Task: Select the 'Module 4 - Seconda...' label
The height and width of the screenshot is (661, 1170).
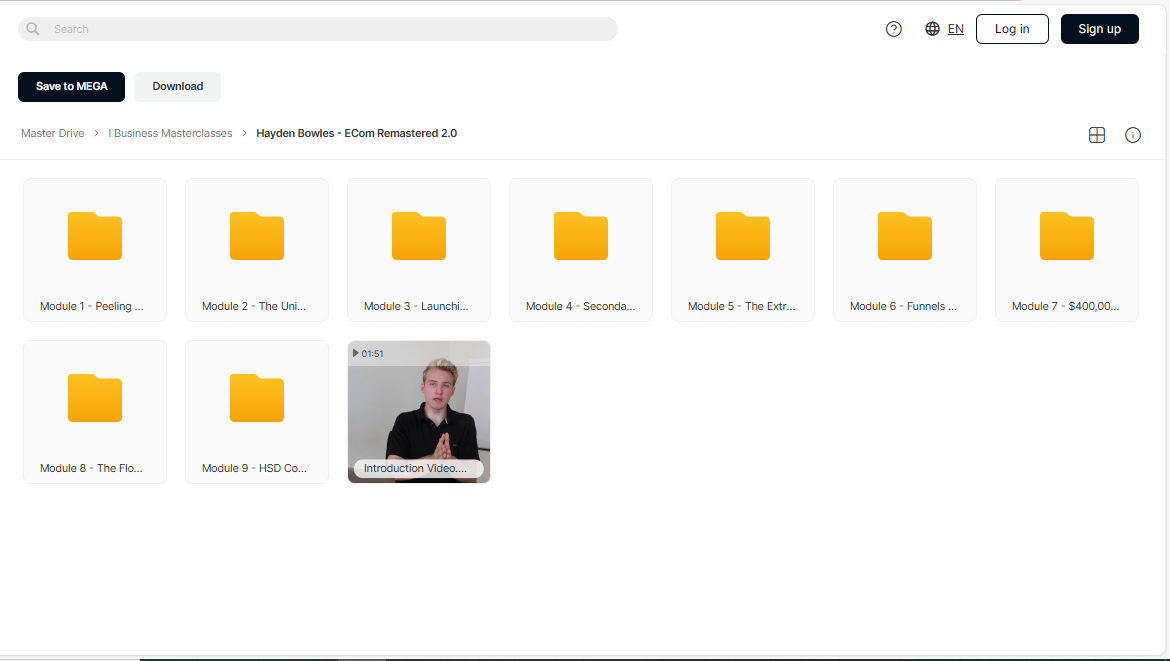Action: 581,307
